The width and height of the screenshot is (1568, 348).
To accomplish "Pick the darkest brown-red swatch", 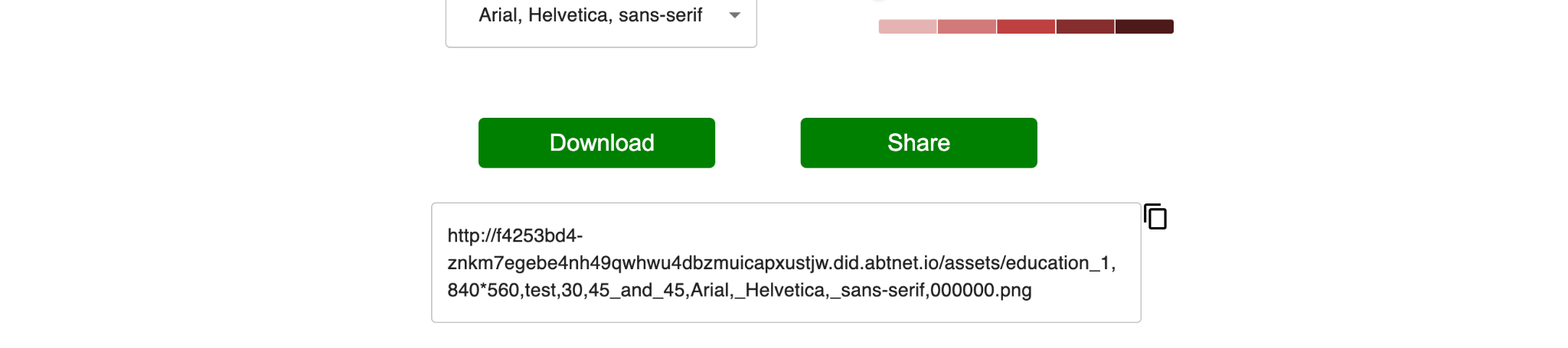I will pos(1144,27).
